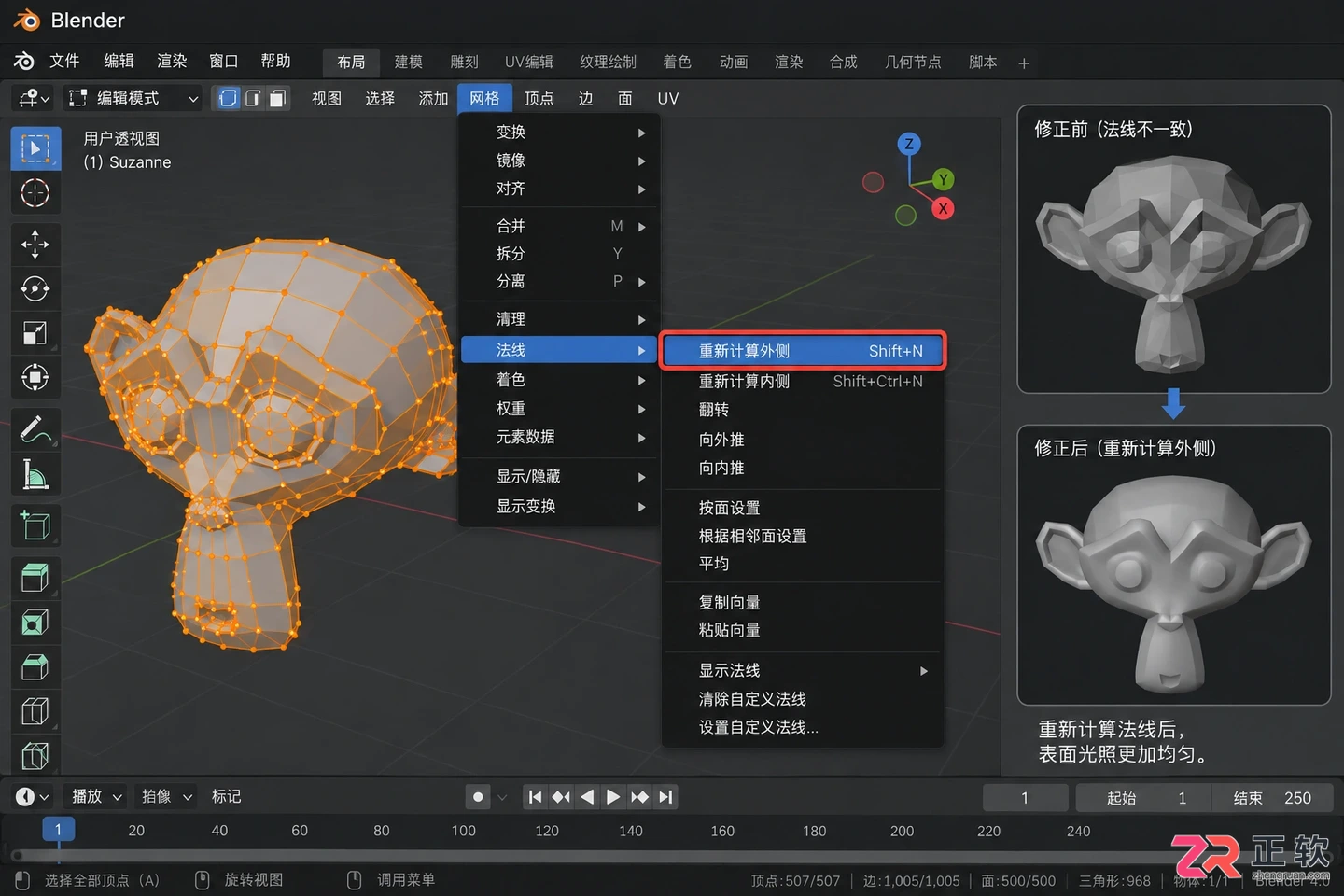Open the 网格 menu in the header
The width and height of the screenshot is (1344, 896).
tap(484, 98)
